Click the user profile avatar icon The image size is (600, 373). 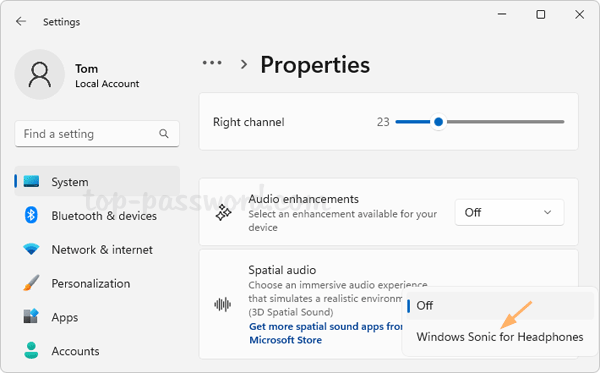coord(39,74)
